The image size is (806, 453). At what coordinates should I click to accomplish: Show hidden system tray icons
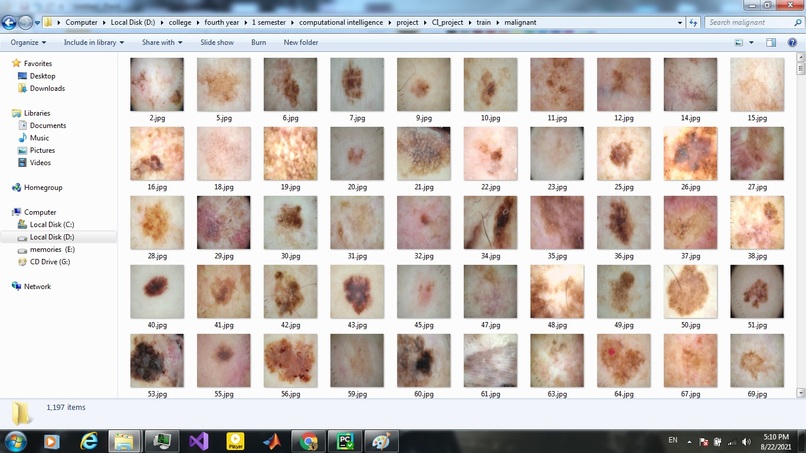(689, 442)
